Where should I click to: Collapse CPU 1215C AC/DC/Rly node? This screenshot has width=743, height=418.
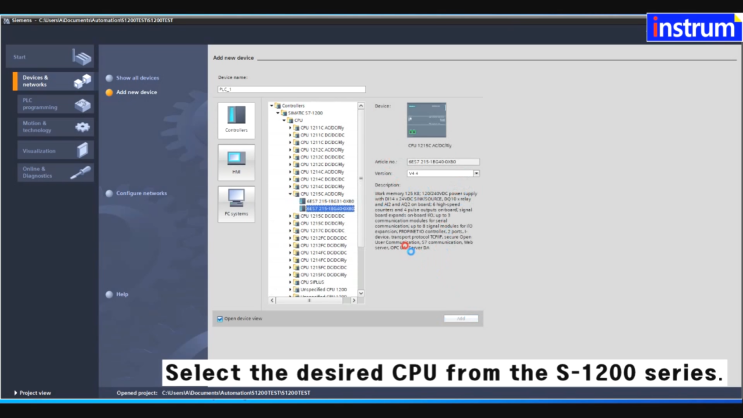pos(290,194)
